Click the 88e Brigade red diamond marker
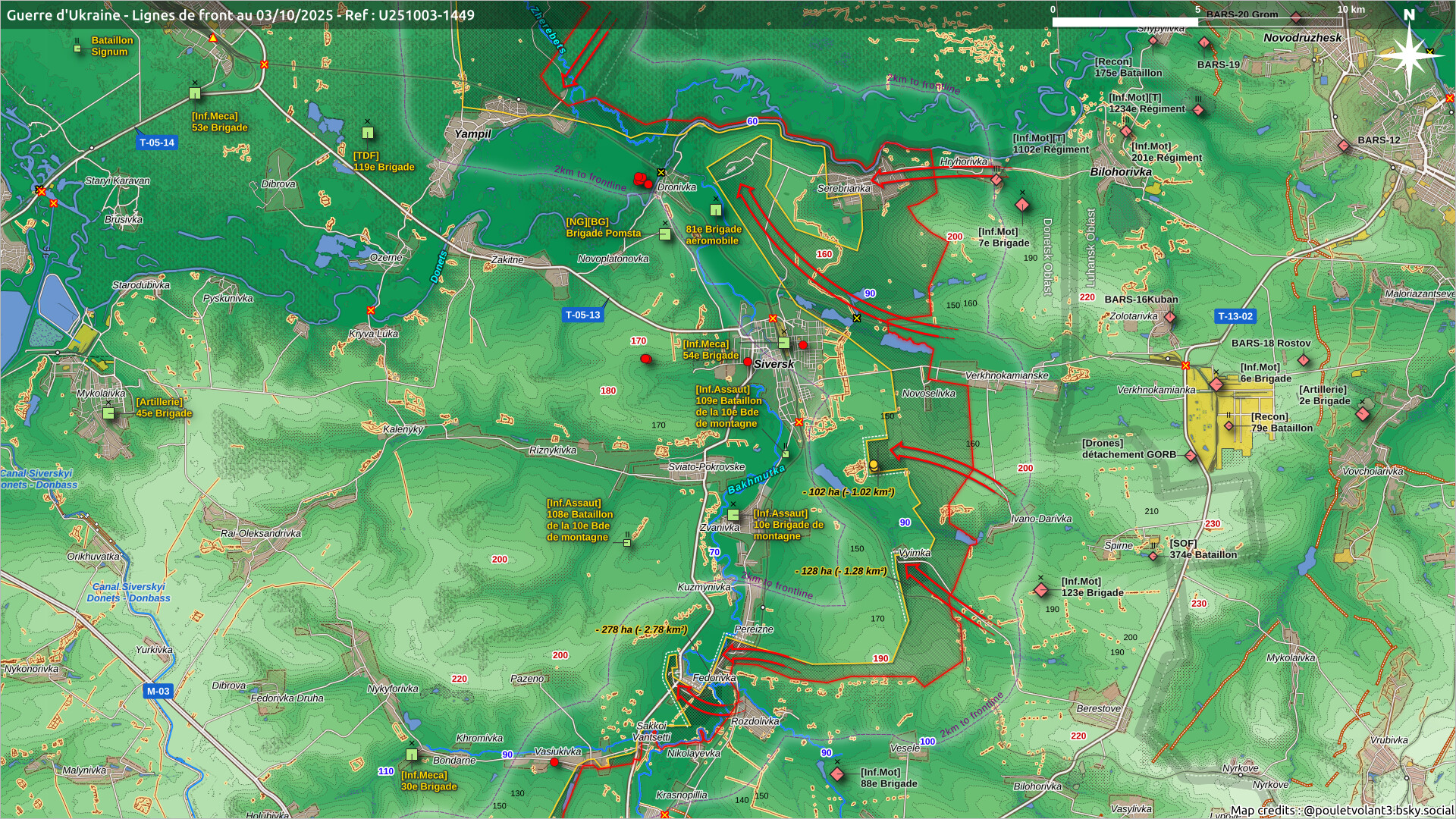The height and width of the screenshot is (819, 1456). point(837,774)
